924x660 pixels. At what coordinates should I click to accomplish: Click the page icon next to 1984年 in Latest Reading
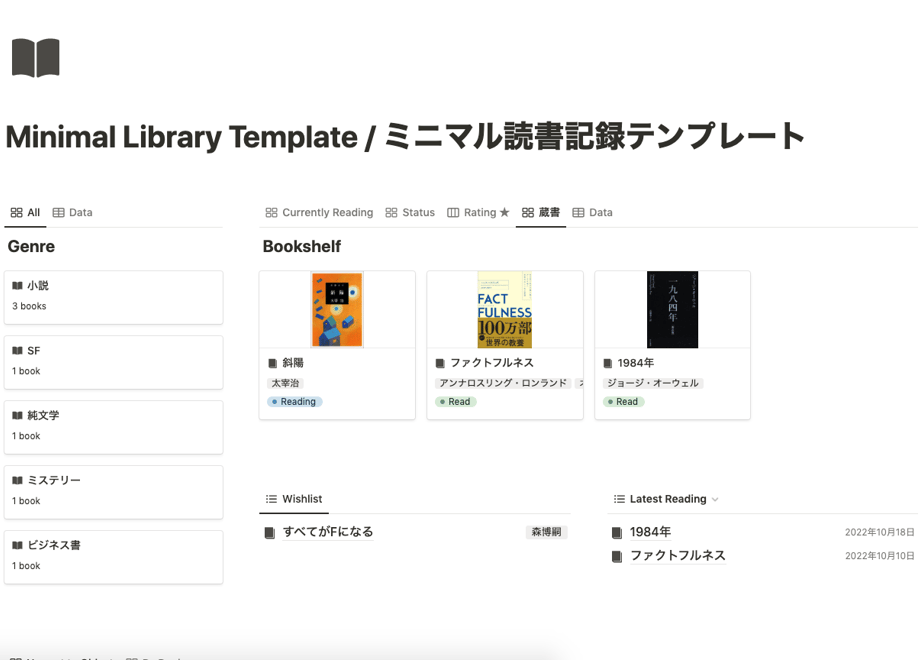click(x=616, y=533)
